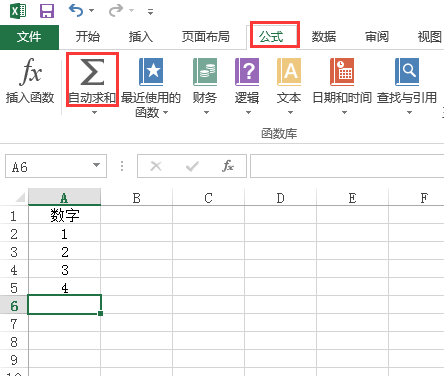Screen dimensions: 444x376
Task: Switch to the 数据 tab
Action: [x=324, y=37]
